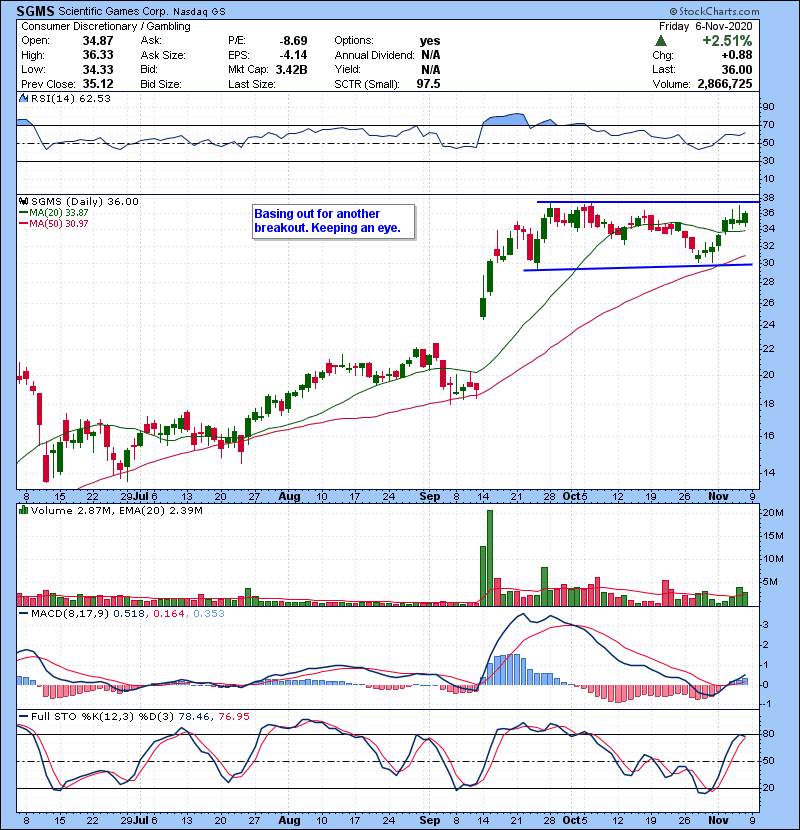Click the SGMS (Daily) candlestick legend icon

(23, 201)
